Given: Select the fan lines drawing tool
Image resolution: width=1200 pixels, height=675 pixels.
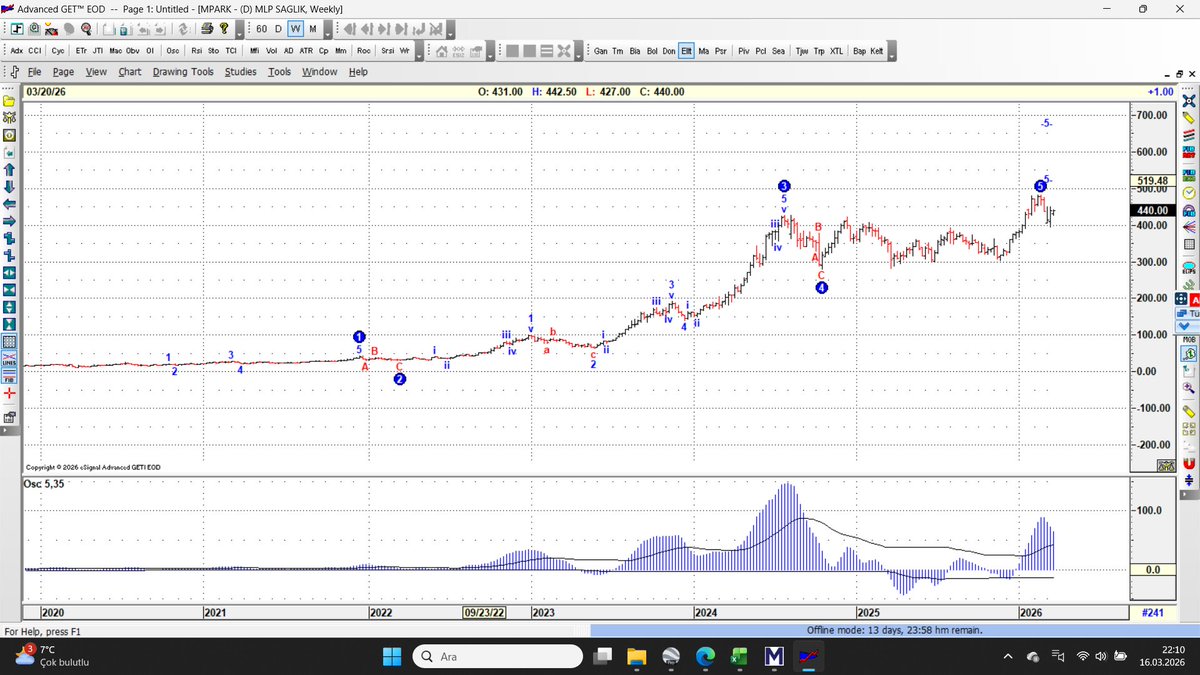Looking at the screenshot, I should pyautogui.click(x=1189, y=227).
